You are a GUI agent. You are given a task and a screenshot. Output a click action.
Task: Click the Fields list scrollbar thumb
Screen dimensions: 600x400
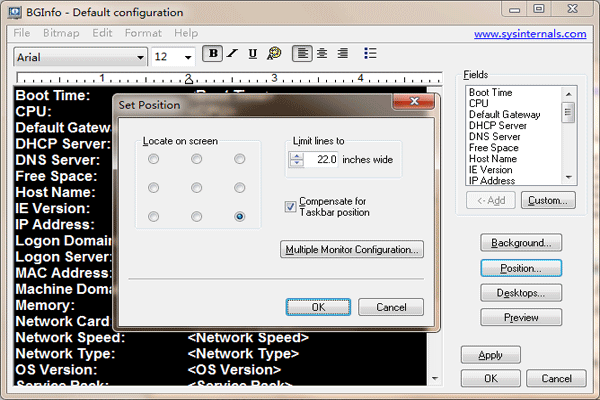click(568, 112)
